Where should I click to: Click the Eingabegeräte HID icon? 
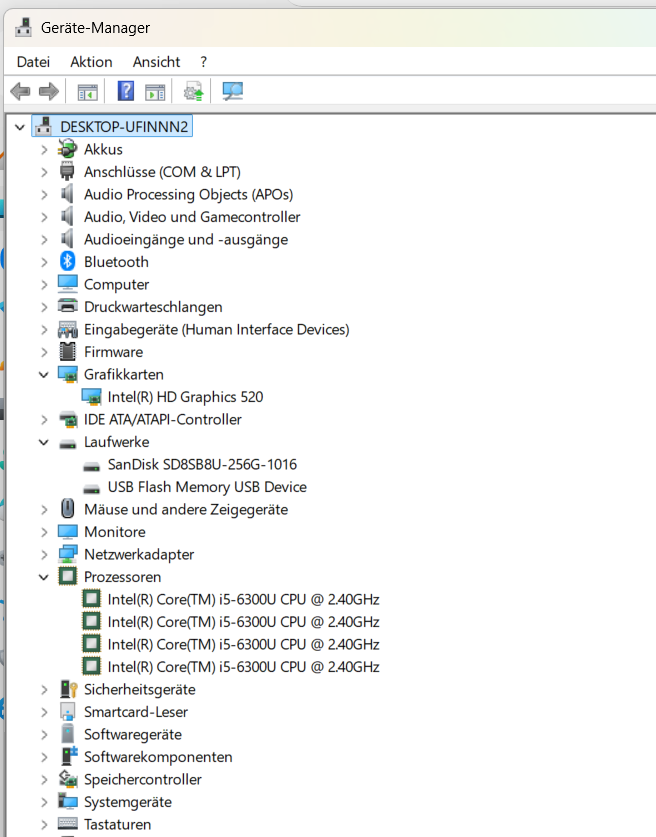(x=68, y=329)
